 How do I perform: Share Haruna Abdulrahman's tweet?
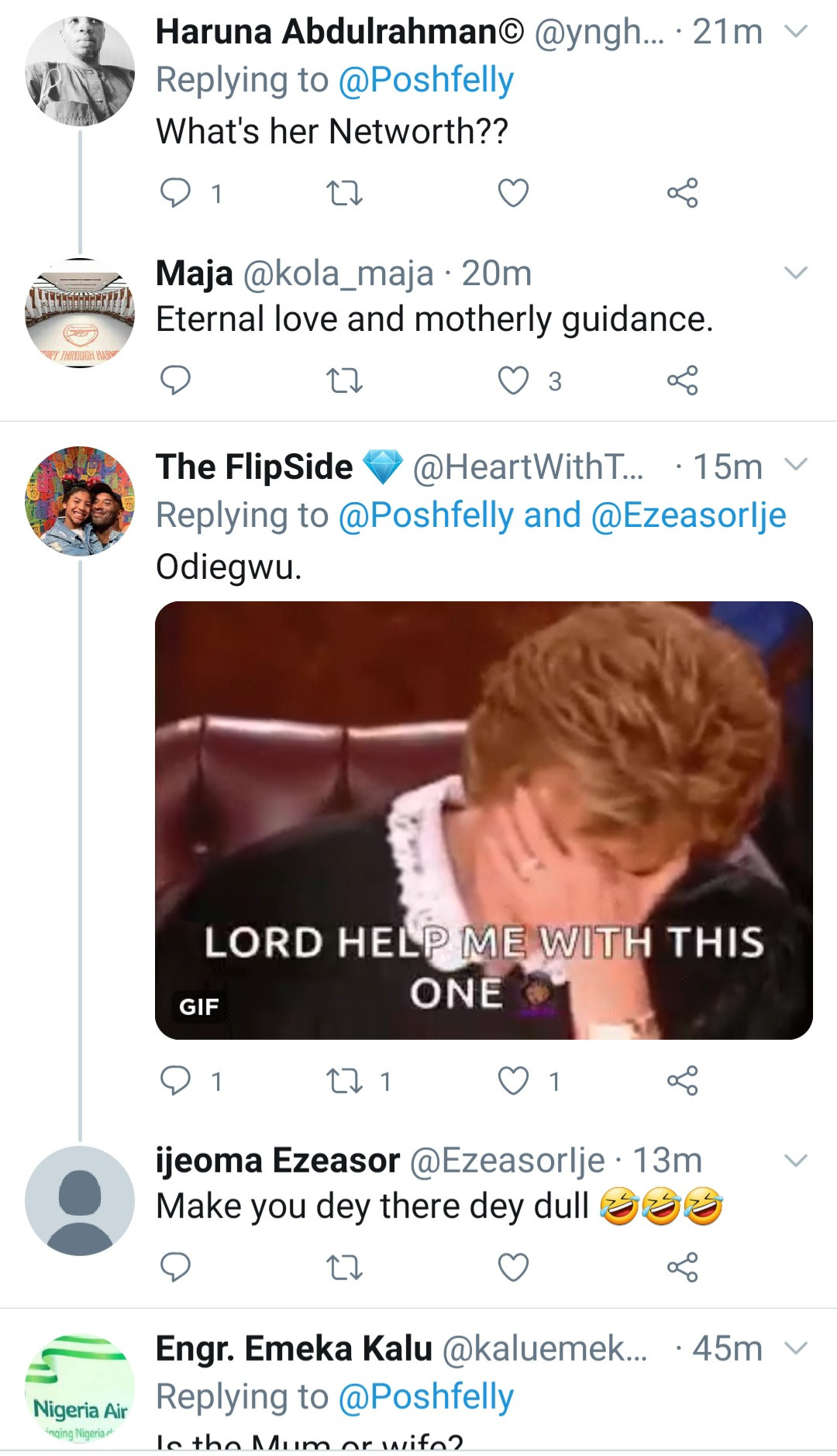[x=682, y=192]
